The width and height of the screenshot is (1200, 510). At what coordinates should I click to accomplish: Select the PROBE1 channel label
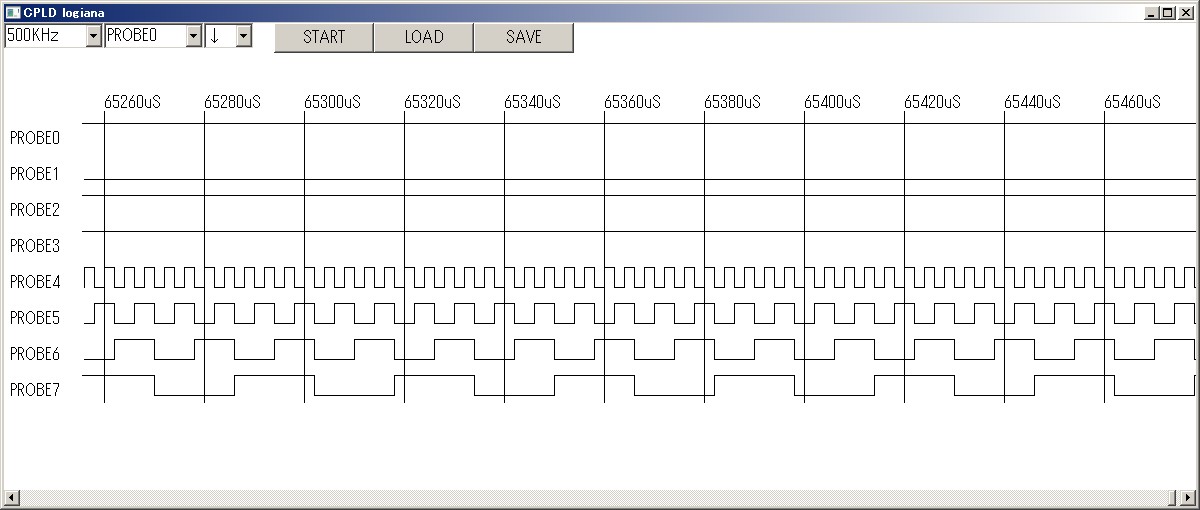point(35,174)
